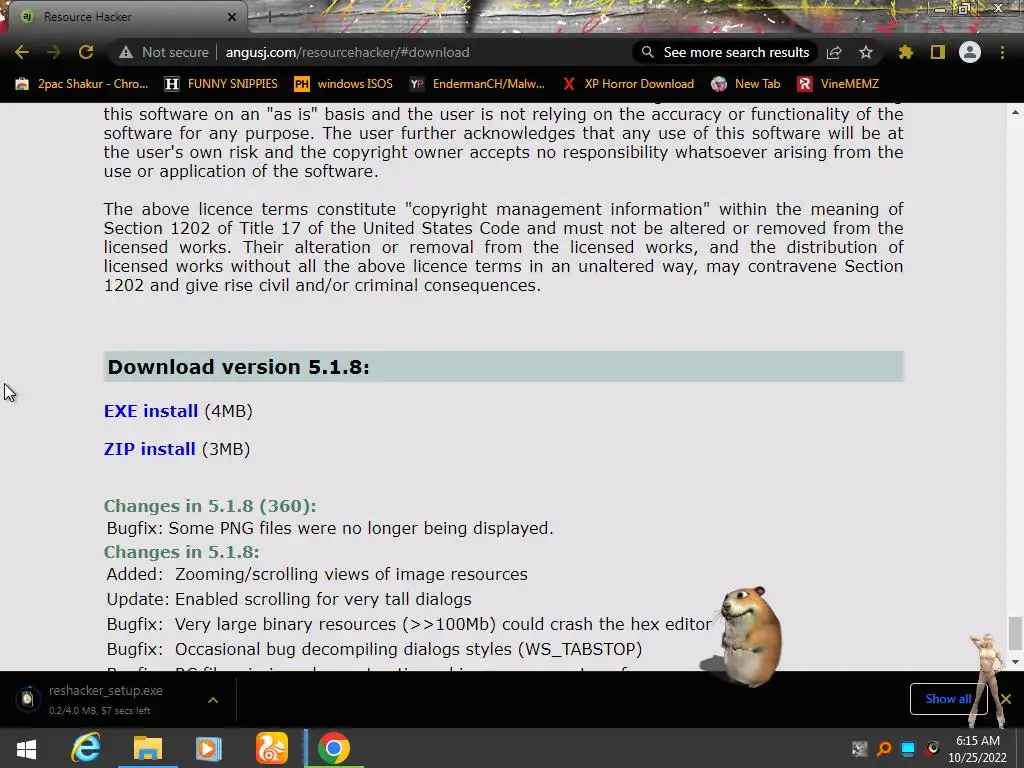
Task: Go back to the previous page
Action: pyautogui.click(x=22, y=52)
